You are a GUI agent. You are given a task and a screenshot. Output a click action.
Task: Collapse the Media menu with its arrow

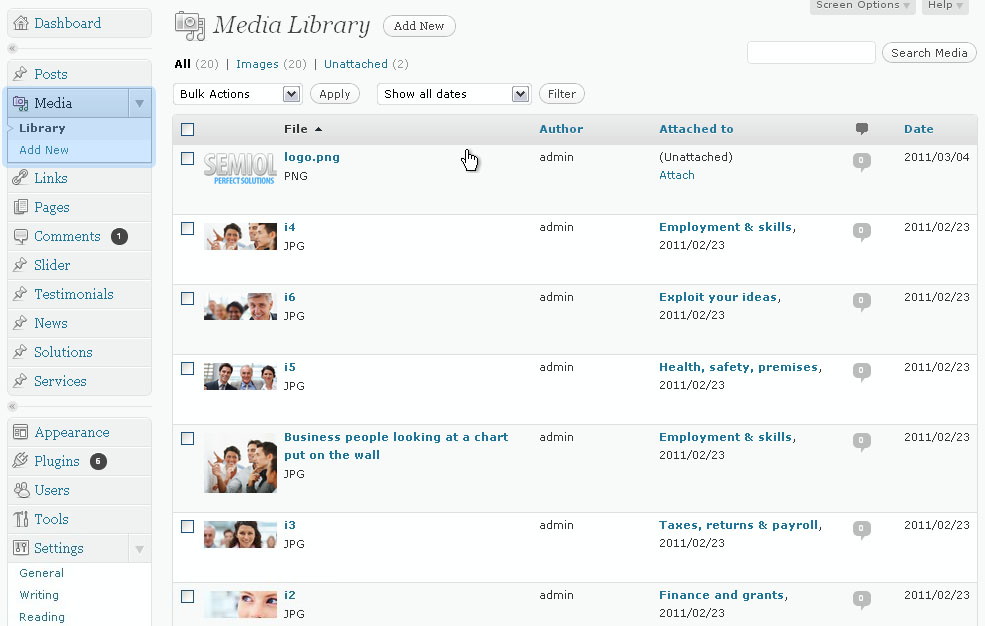140,103
